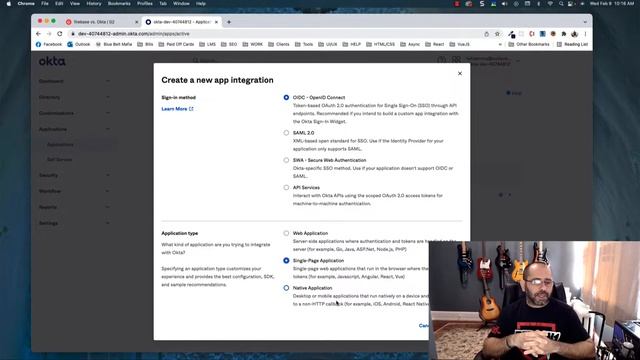
Task: Choose the Native Application type
Action: 286,288
